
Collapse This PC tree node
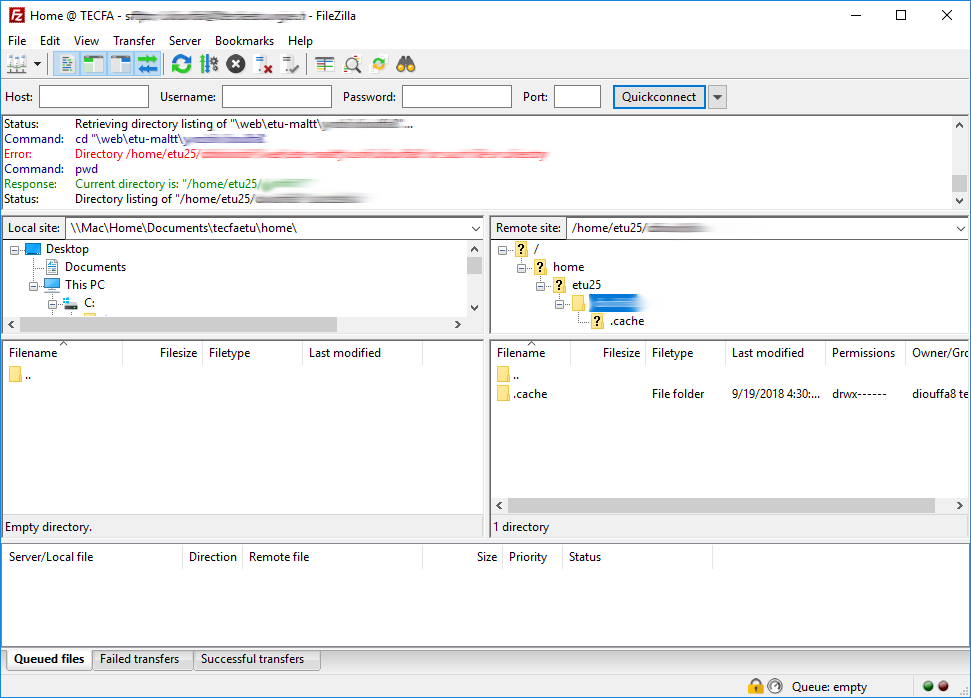click(33, 286)
